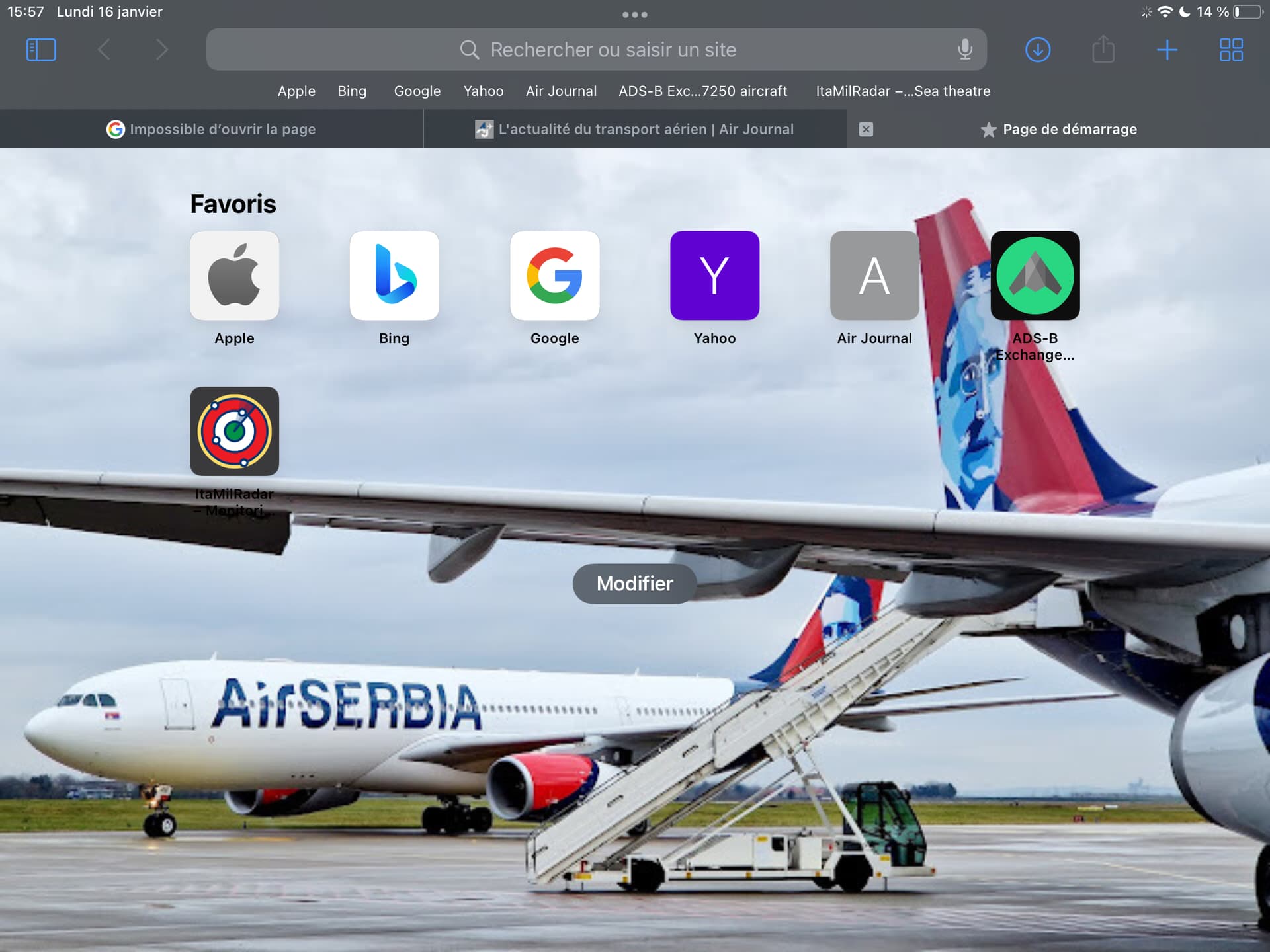Tap the microphone dictation icon
Viewport: 1270px width, 952px height.
[x=965, y=50]
